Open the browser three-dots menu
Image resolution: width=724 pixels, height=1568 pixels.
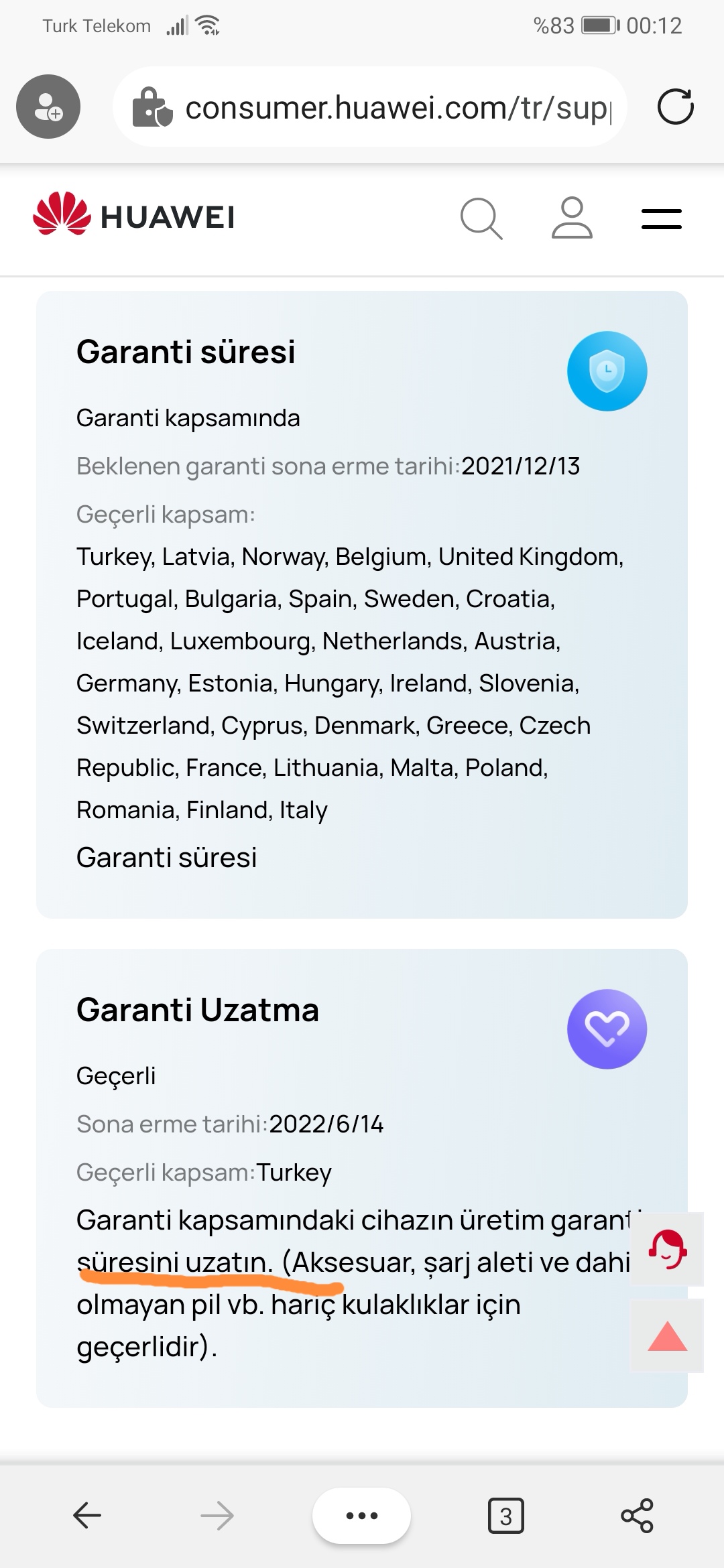[361, 1515]
